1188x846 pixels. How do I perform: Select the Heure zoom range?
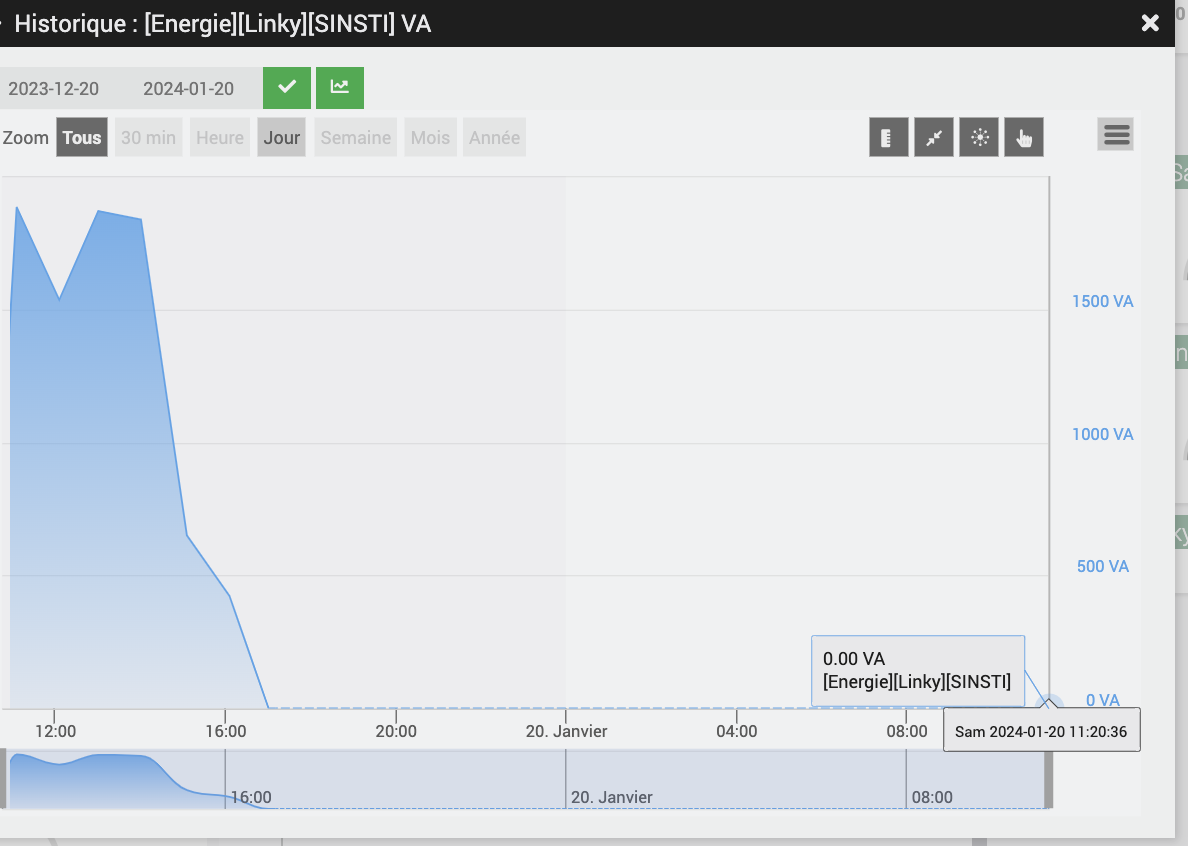pos(220,137)
